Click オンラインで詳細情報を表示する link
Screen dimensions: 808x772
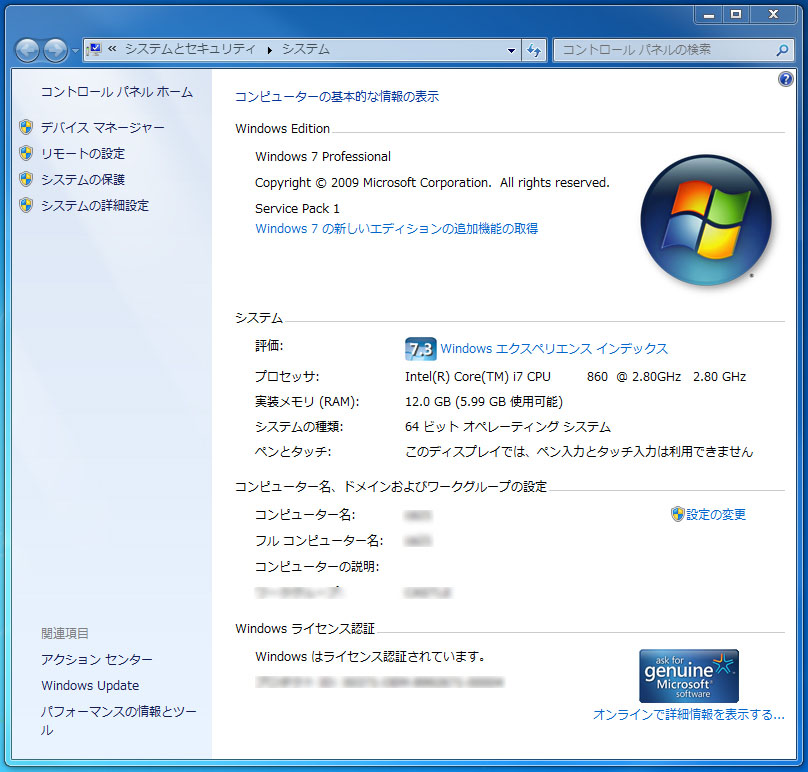pyautogui.click(x=688, y=714)
